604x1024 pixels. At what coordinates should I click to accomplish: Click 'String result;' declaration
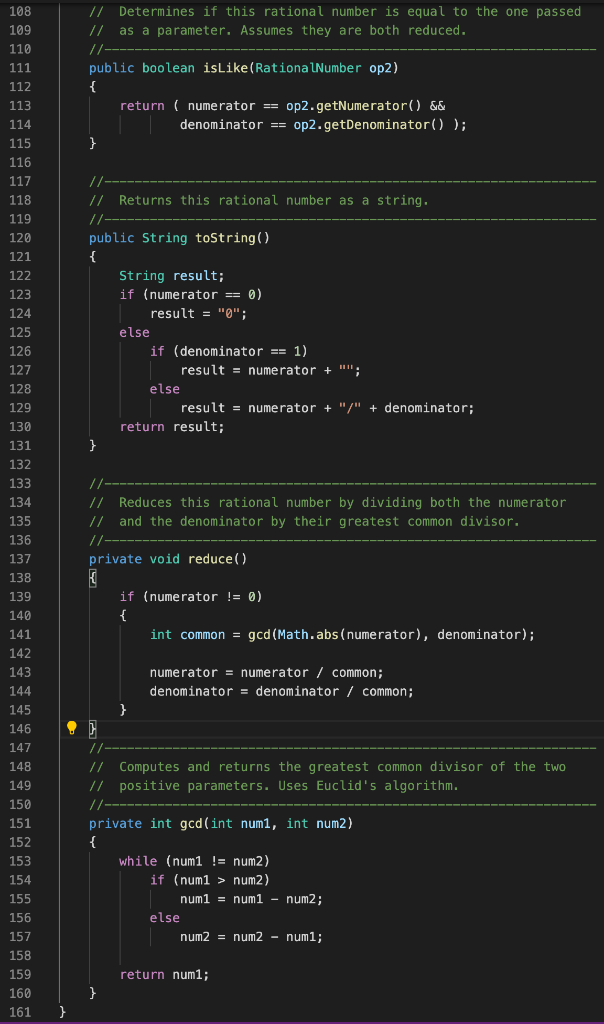(172, 276)
